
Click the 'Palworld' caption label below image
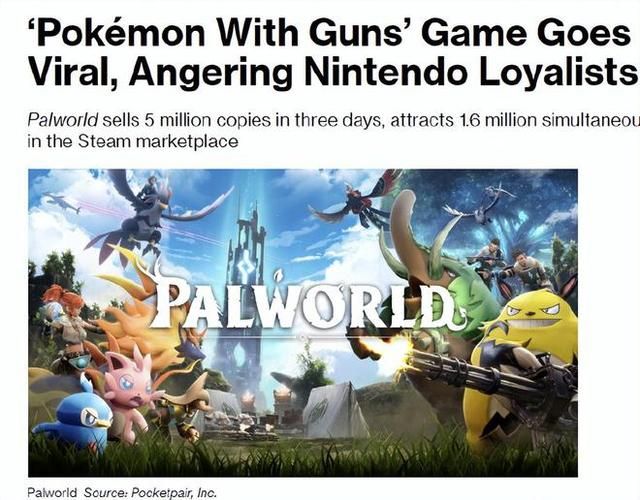click(52, 493)
